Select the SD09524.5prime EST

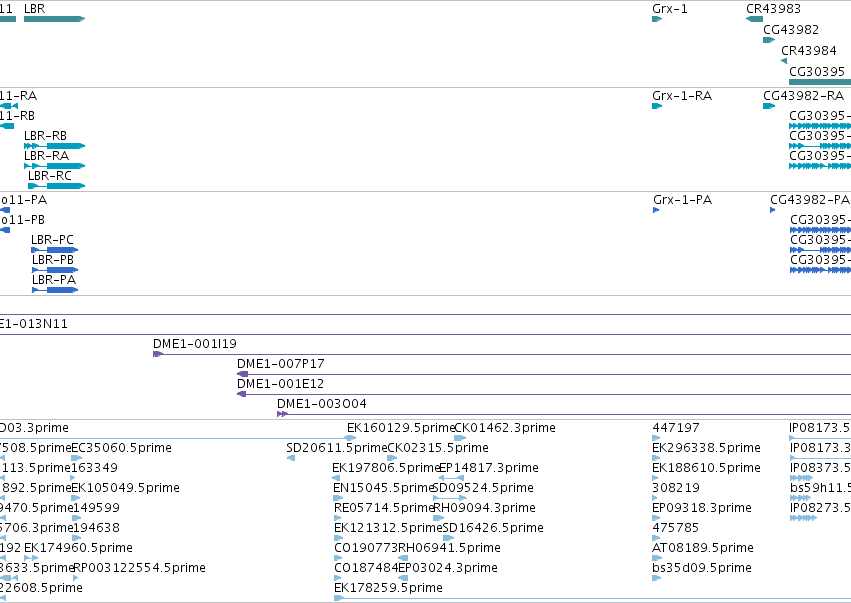click(449, 498)
